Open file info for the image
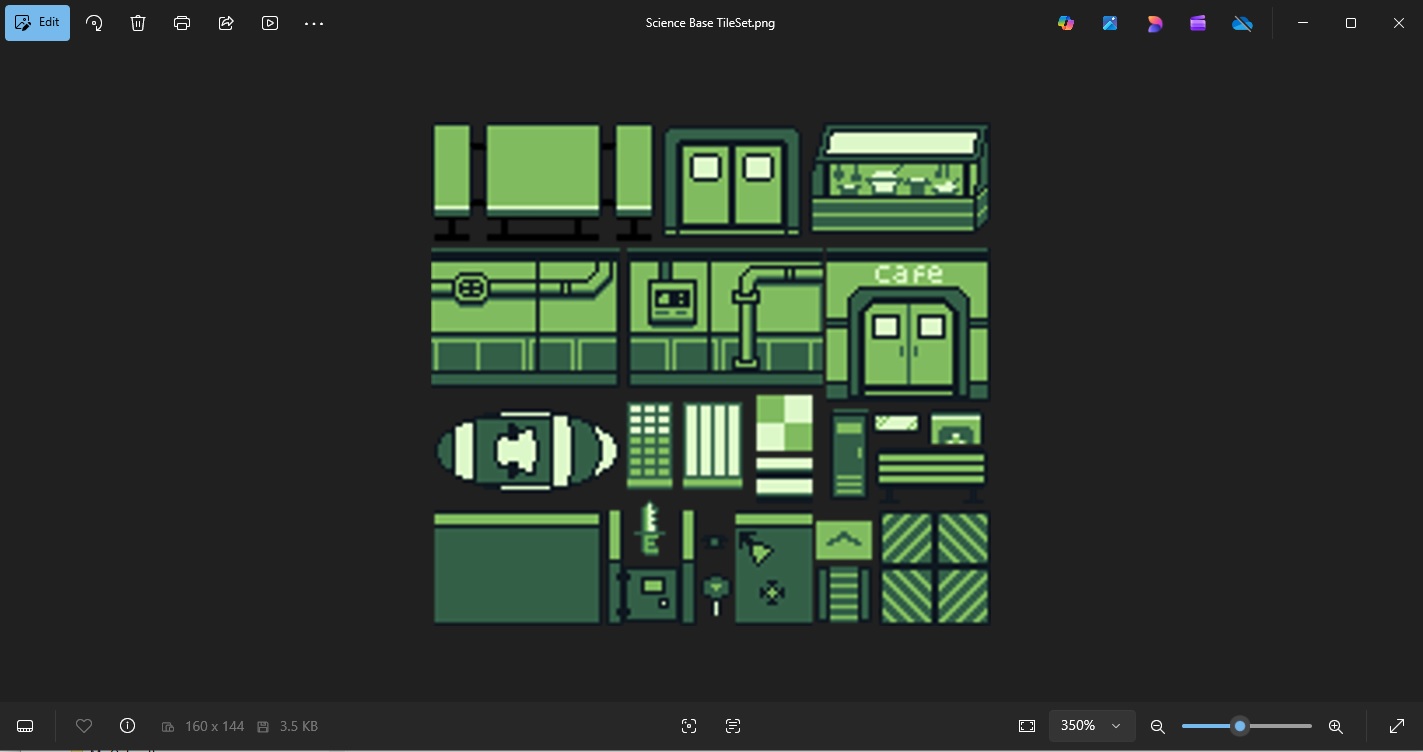This screenshot has height=752, width=1423. click(x=127, y=726)
